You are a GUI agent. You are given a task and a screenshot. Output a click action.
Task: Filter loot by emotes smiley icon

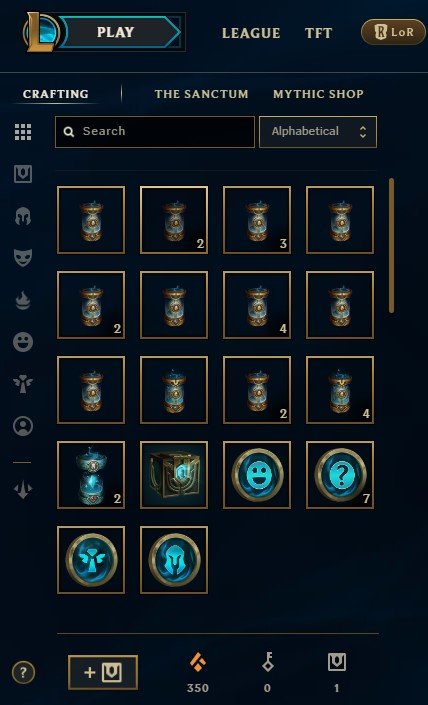23,342
